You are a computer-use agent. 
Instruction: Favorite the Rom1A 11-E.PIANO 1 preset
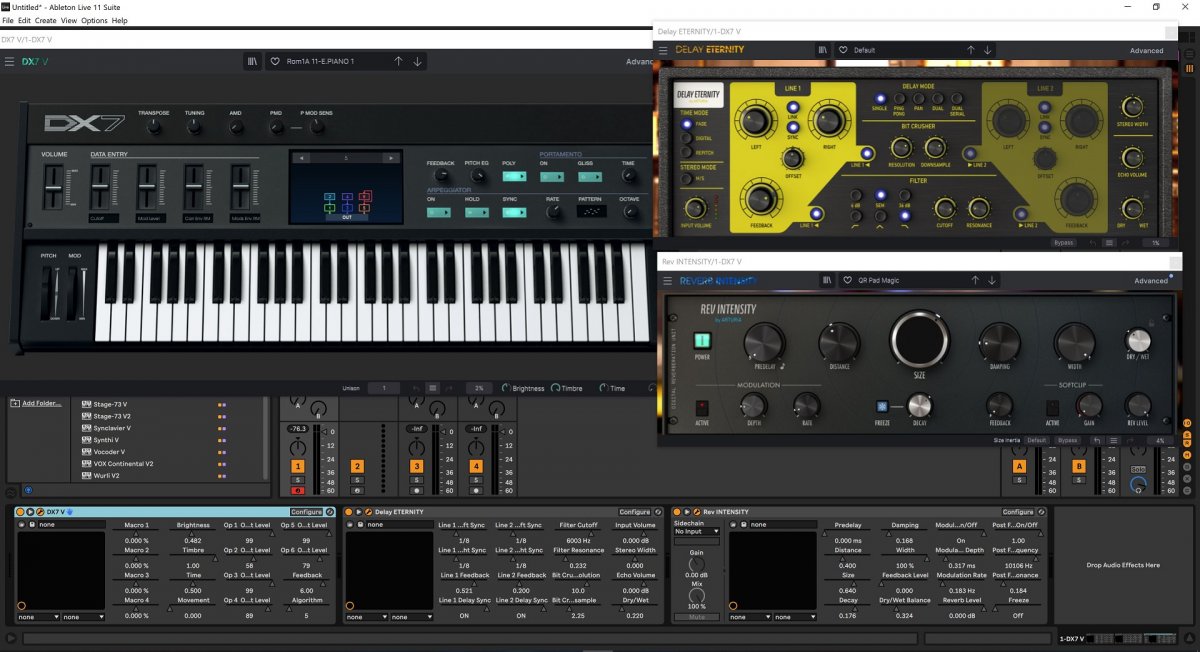click(x=274, y=61)
